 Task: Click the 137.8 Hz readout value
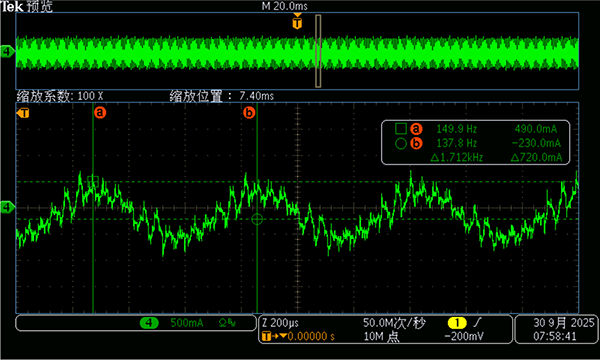(x=457, y=143)
